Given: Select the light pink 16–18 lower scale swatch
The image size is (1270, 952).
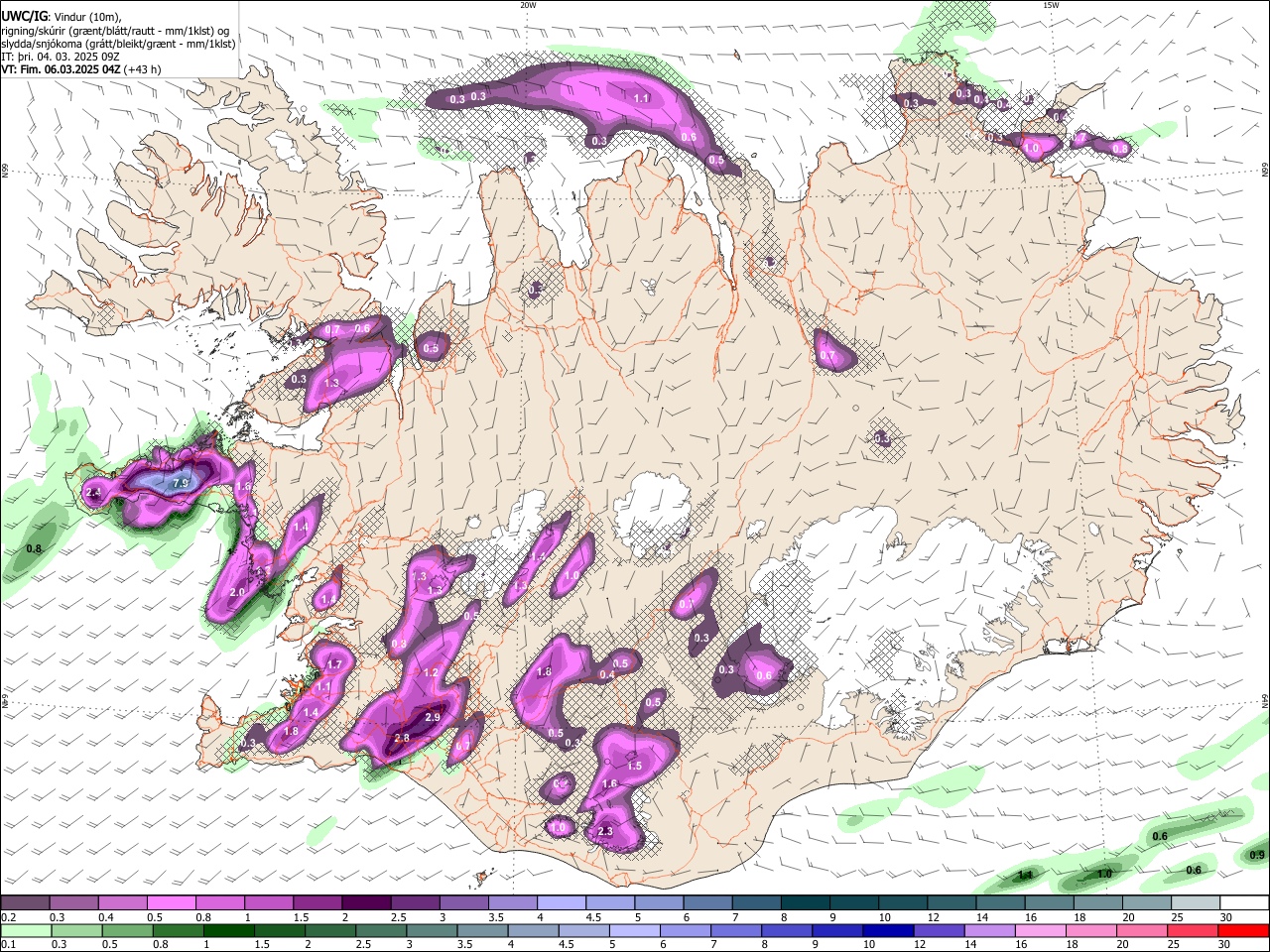Looking at the screenshot, I should [x=1039, y=930].
